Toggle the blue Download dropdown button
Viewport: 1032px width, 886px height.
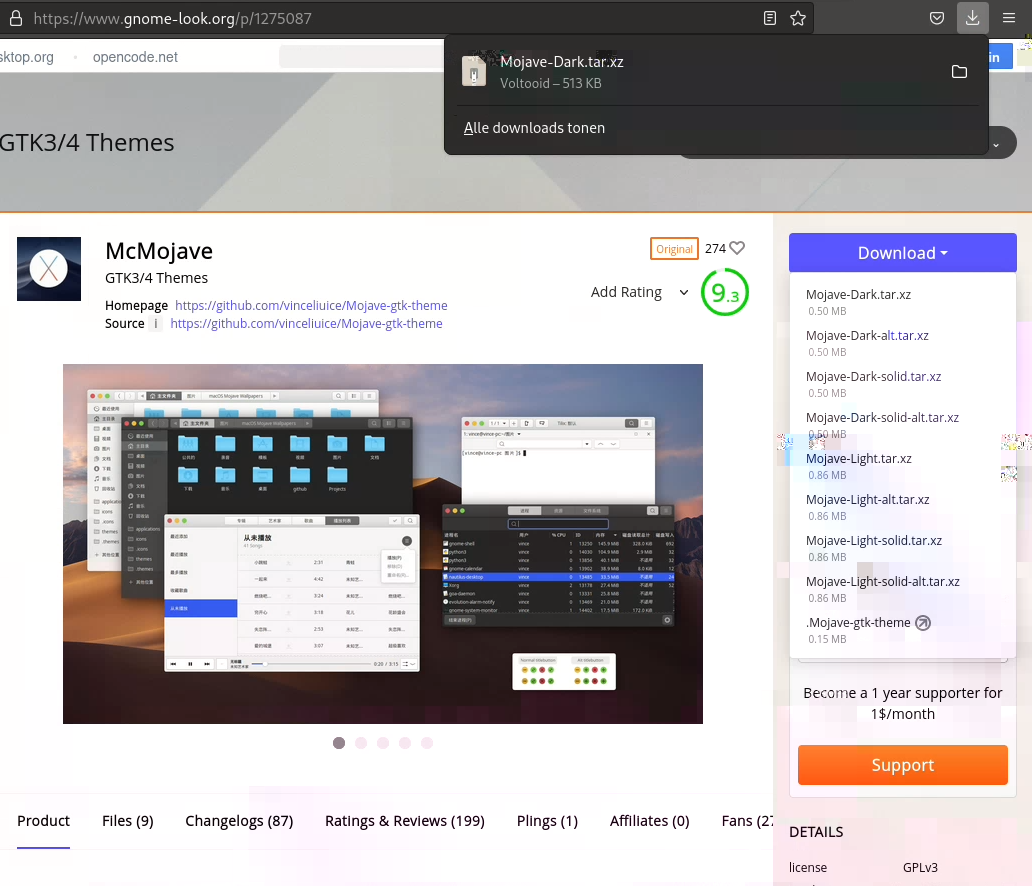(902, 253)
